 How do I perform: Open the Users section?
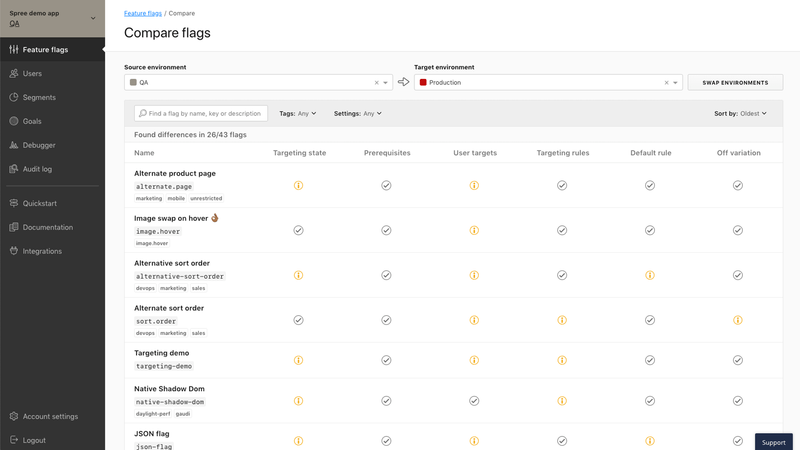pos(32,73)
